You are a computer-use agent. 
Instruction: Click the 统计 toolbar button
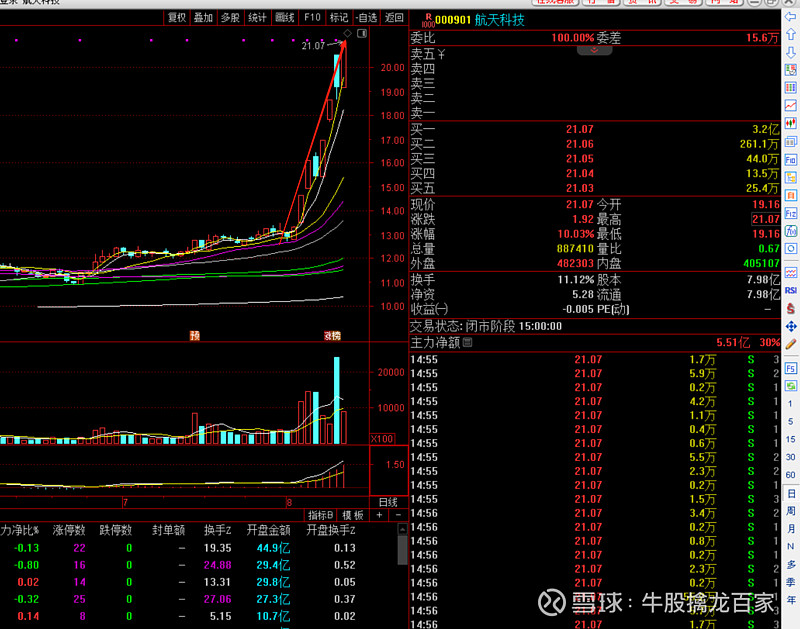pyautogui.click(x=257, y=18)
